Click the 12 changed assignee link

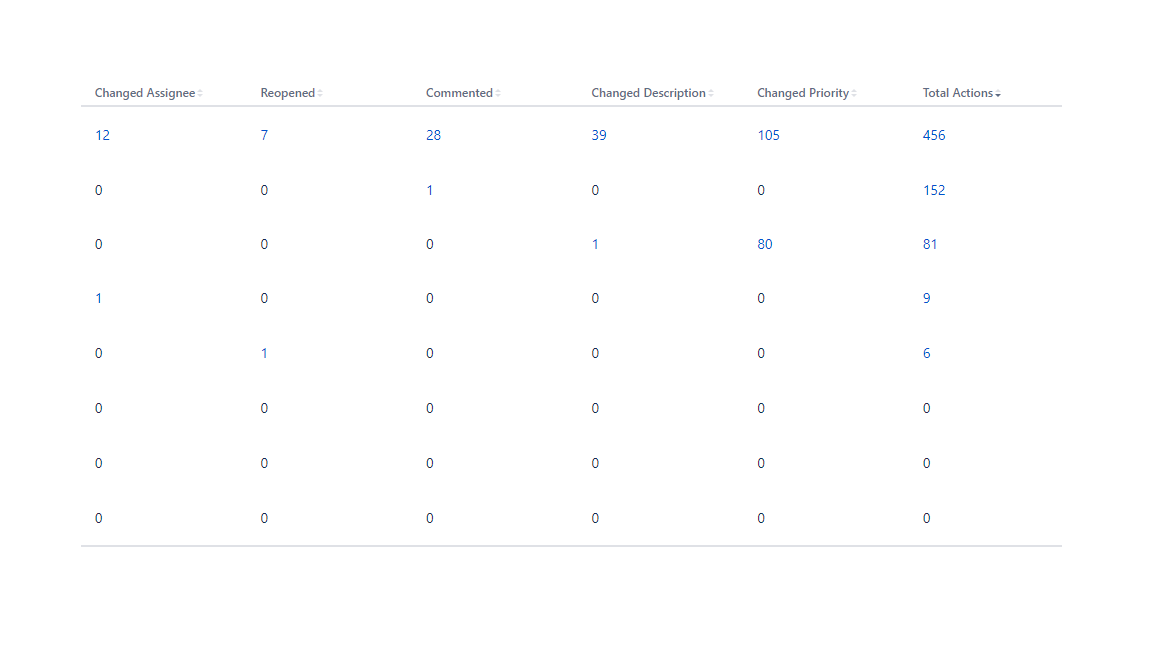(x=102, y=135)
